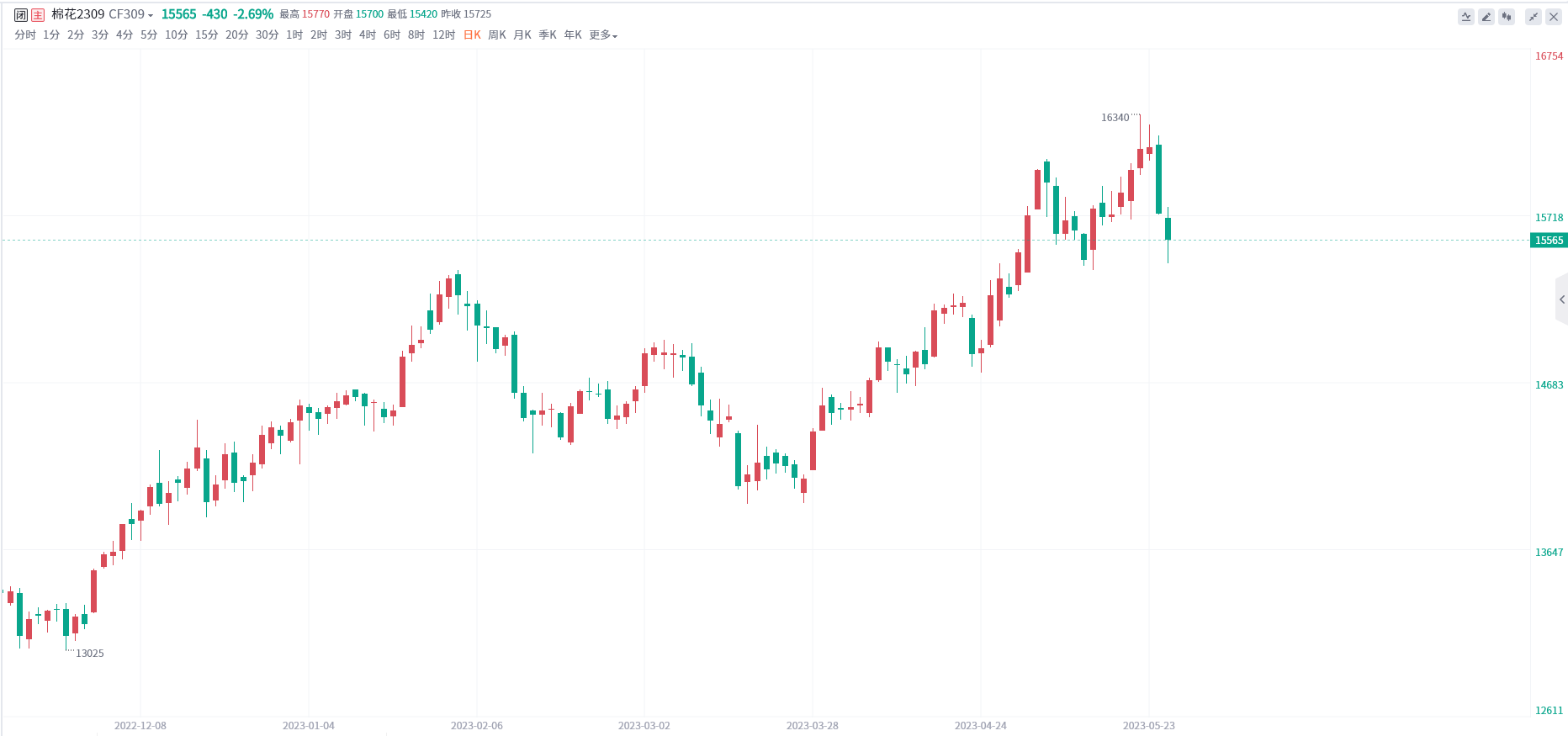Expand the right side panel chevron
The width and height of the screenshot is (1568, 736).
pos(1562,299)
